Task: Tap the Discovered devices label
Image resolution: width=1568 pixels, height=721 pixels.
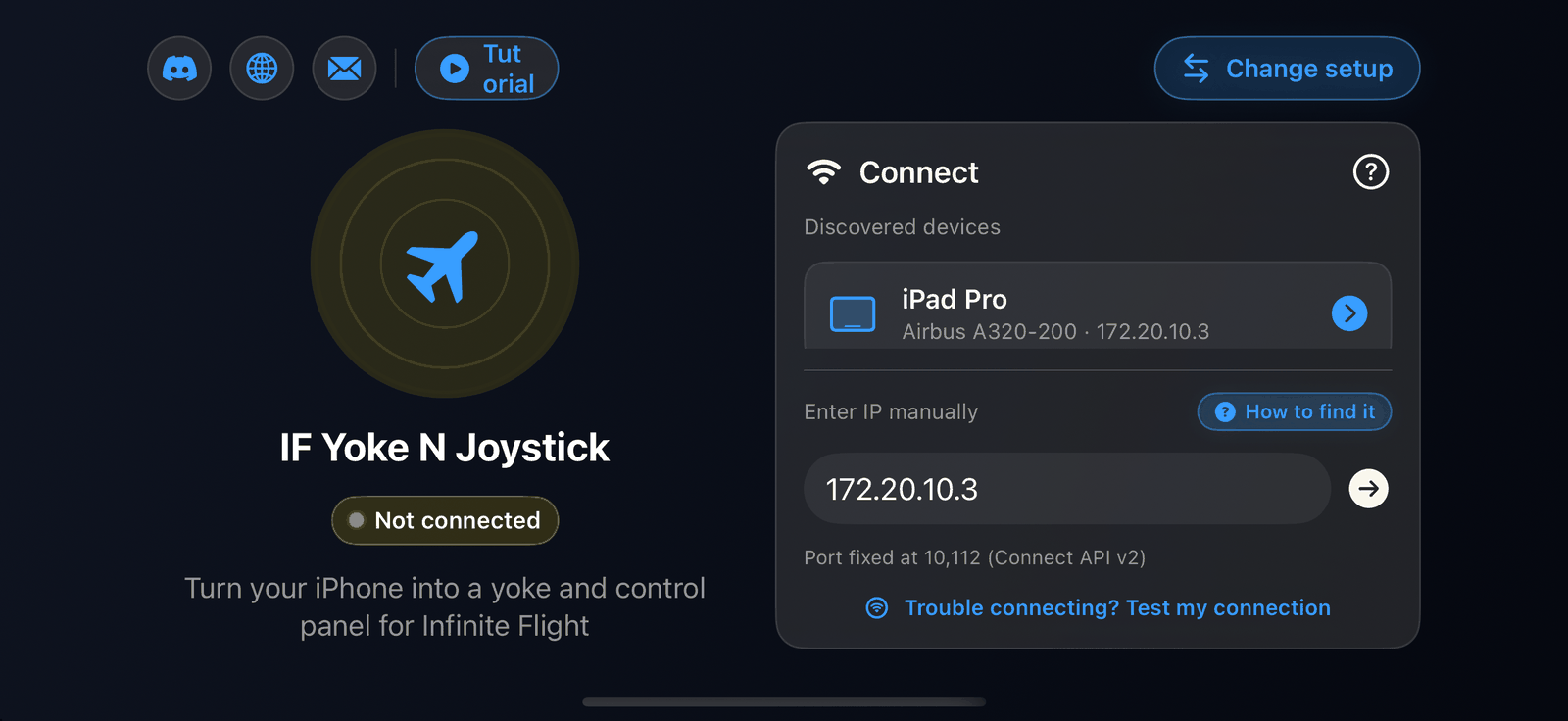Action: click(x=902, y=227)
